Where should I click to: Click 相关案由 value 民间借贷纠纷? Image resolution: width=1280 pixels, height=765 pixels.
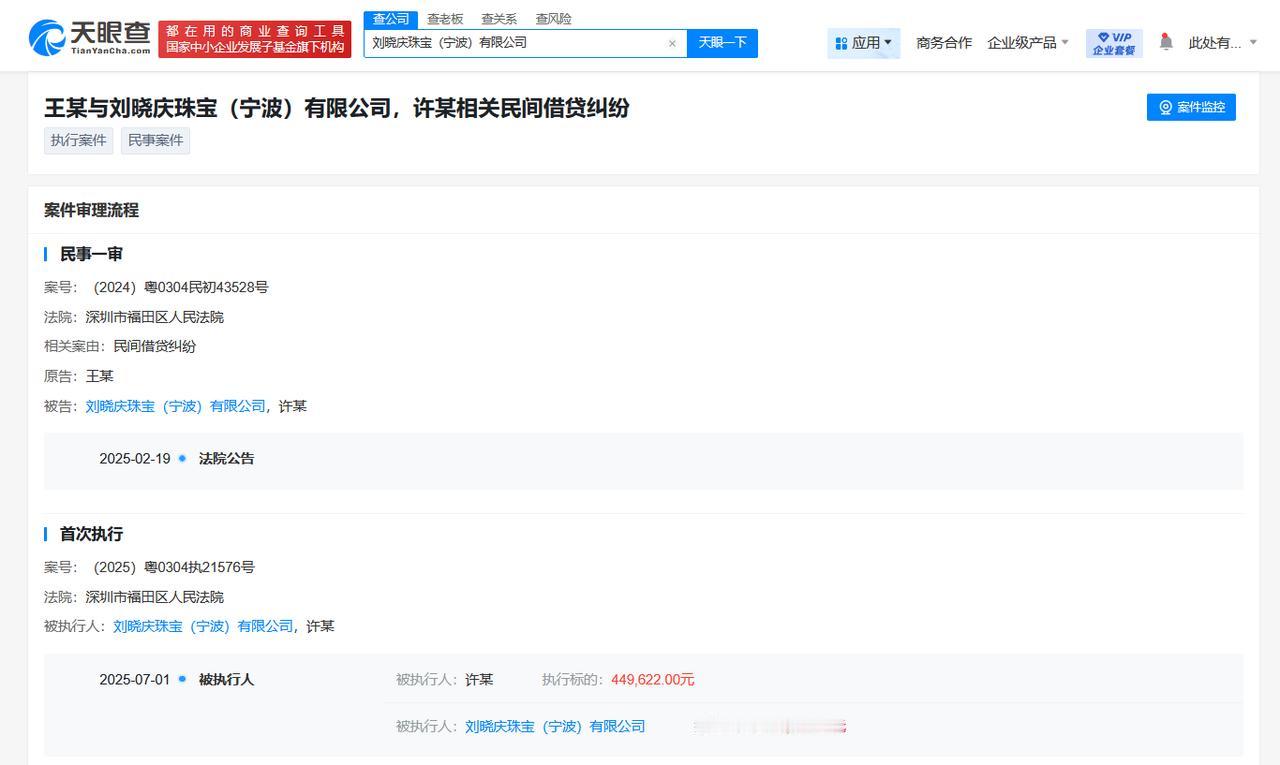[154, 346]
